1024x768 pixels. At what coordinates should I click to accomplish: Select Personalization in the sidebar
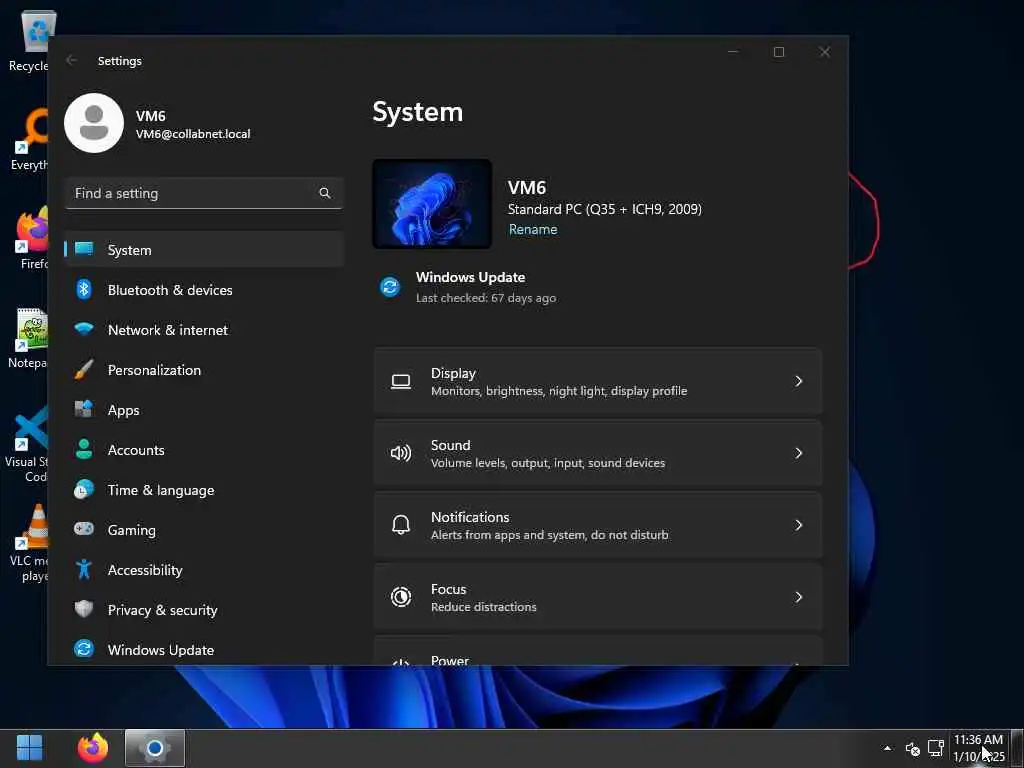204,370
